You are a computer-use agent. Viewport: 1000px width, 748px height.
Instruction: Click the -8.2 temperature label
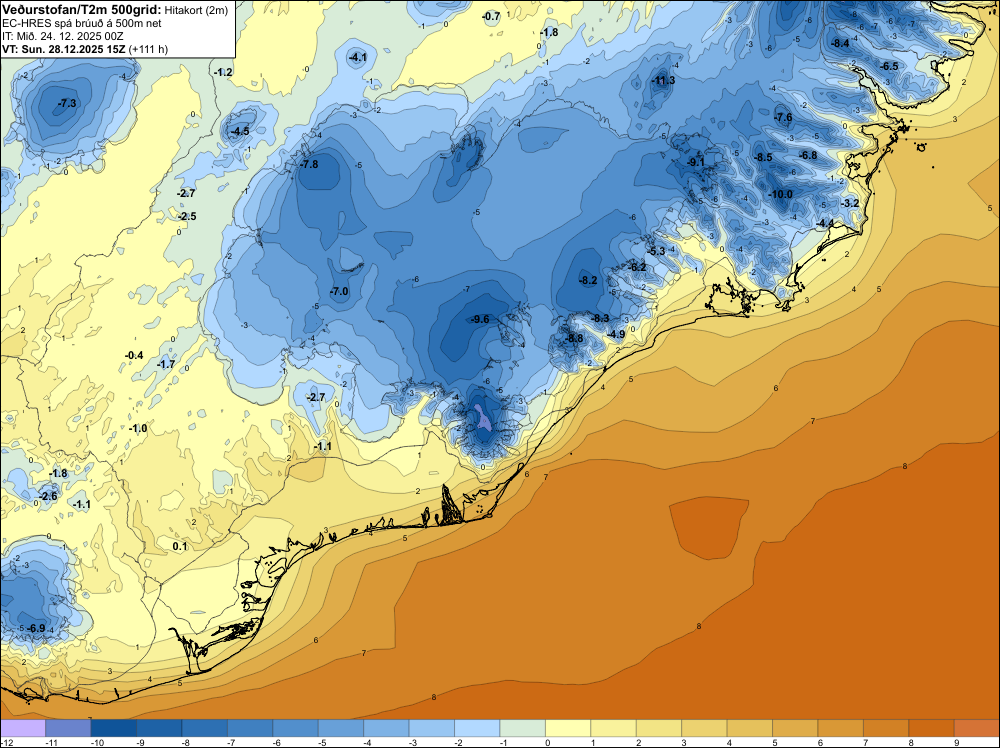pos(588,281)
